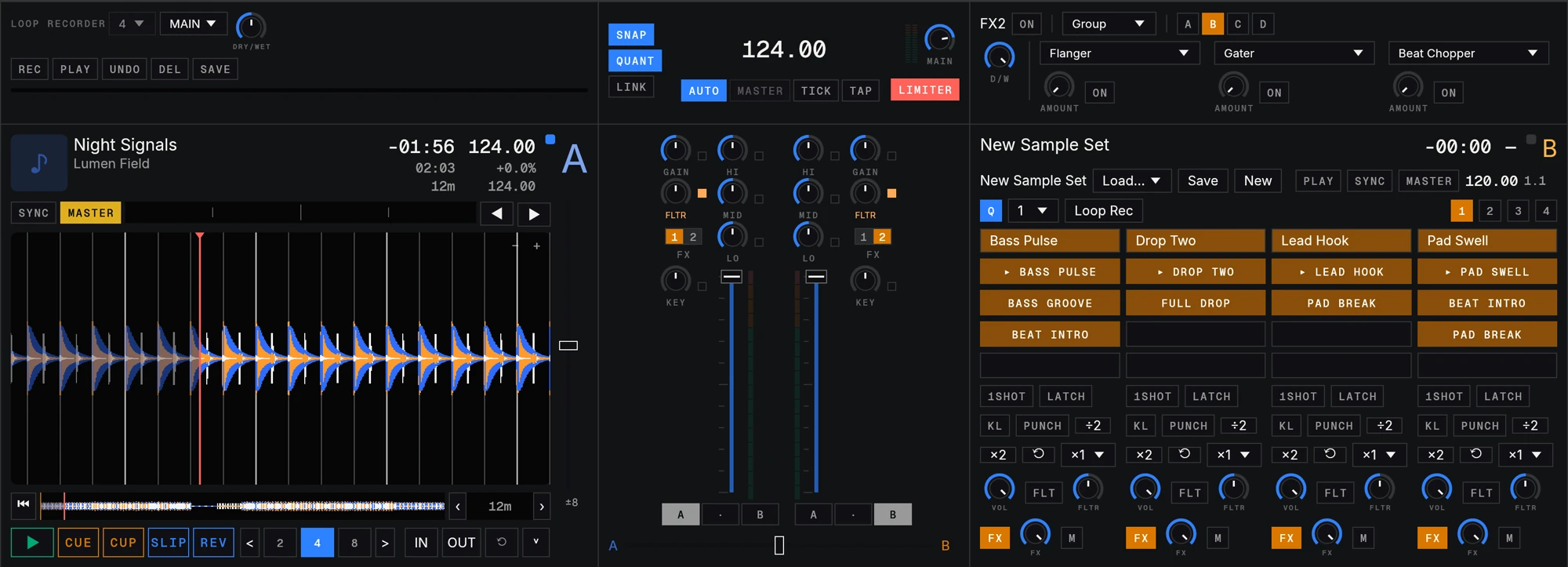Select sample page 2 tab

tap(1490, 211)
